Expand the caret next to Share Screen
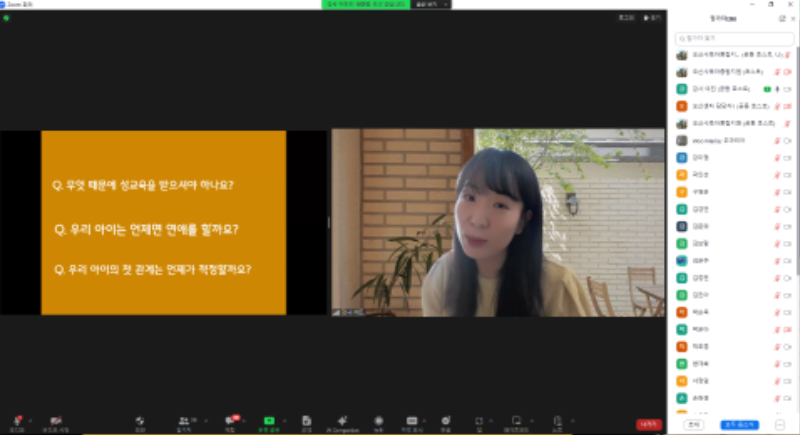This screenshot has height=435, width=800. (285, 421)
